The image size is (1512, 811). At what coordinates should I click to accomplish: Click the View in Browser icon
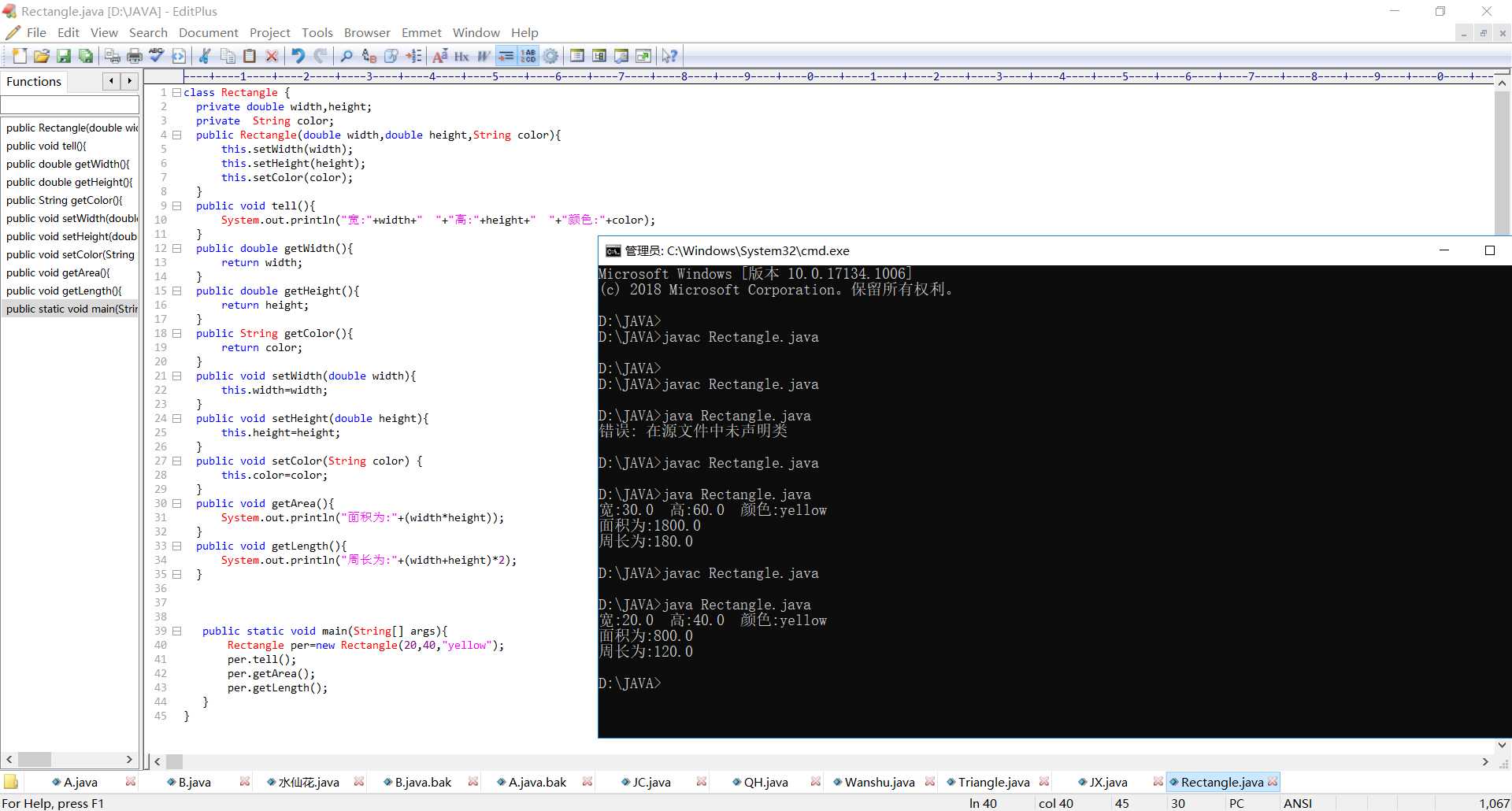point(179,56)
